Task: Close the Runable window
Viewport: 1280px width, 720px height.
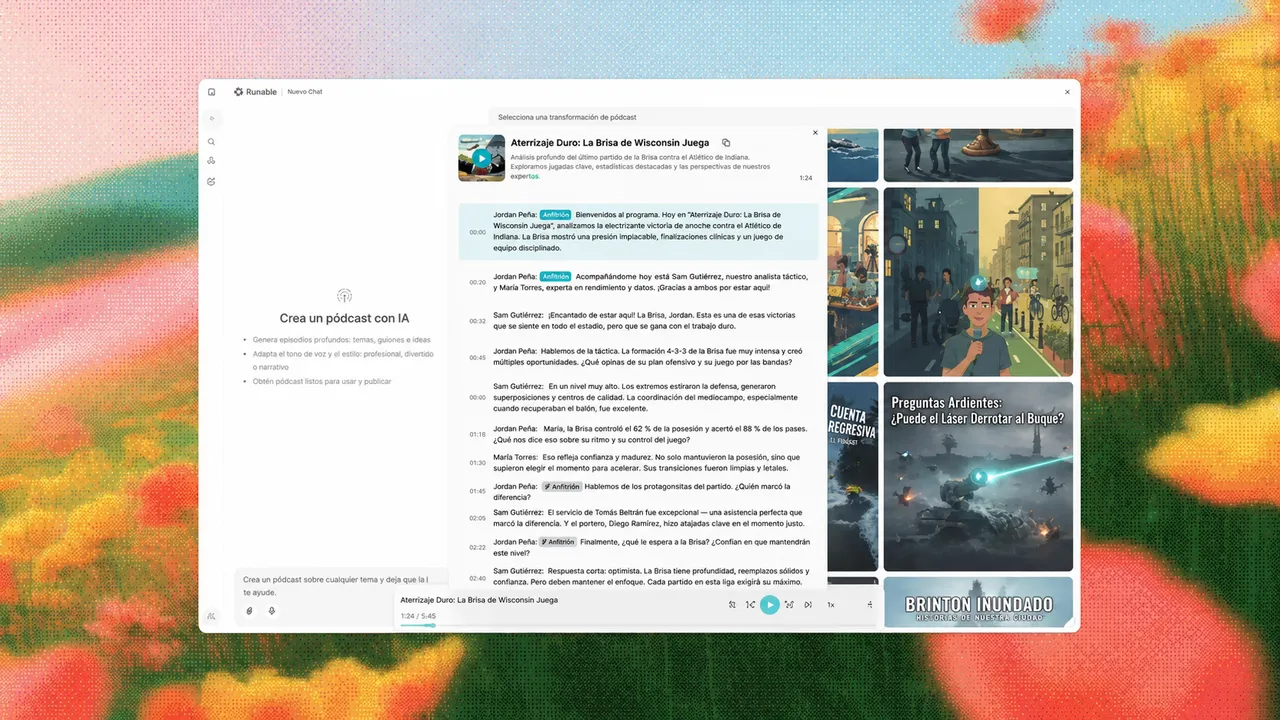Action: [x=1067, y=92]
